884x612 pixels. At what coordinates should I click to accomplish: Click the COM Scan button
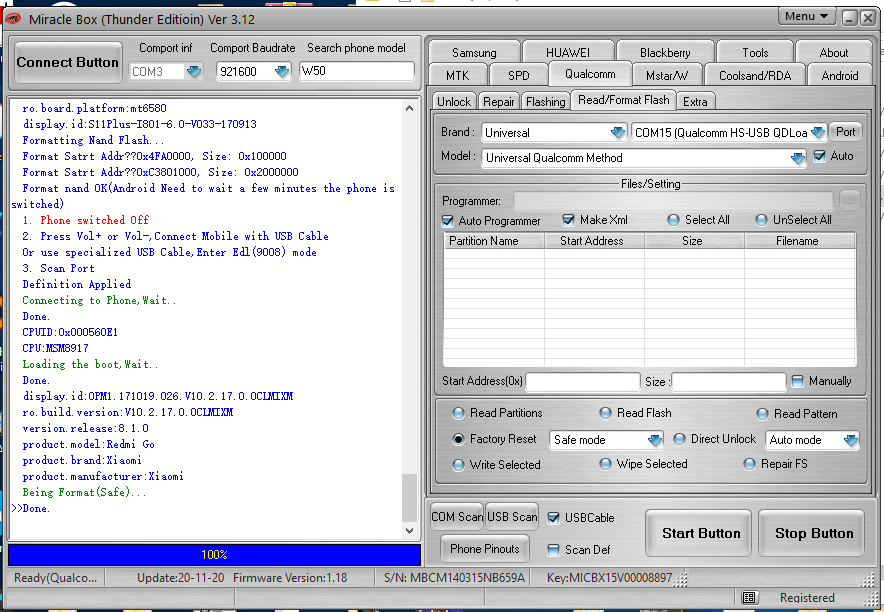pyautogui.click(x=457, y=517)
